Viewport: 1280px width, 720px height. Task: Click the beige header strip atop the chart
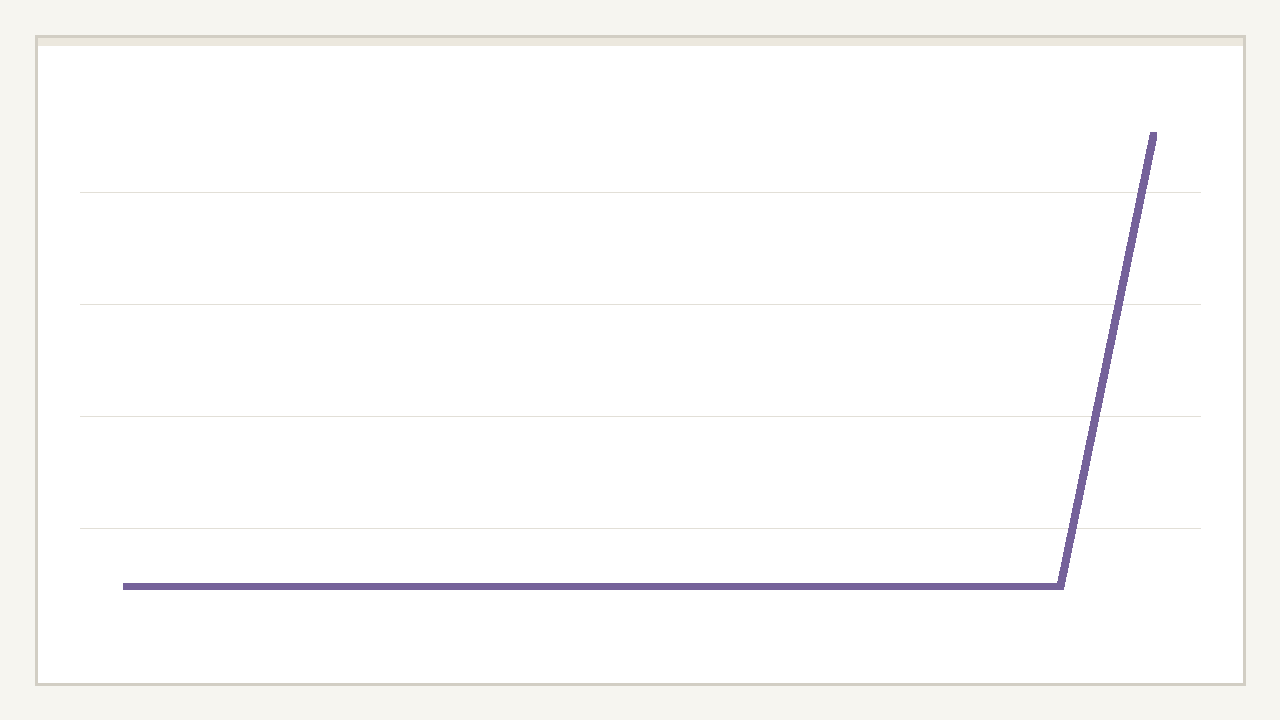[x=640, y=41]
